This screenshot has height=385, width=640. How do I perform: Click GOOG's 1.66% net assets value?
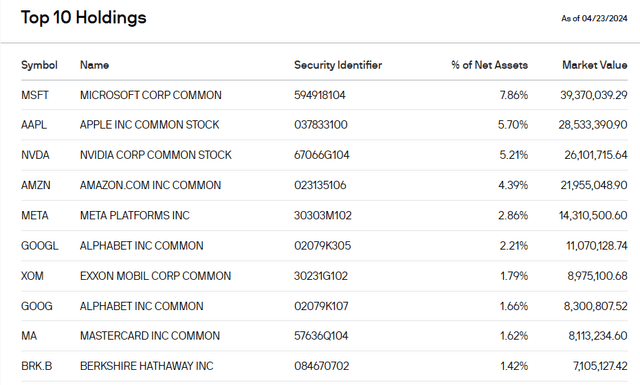[x=514, y=306]
